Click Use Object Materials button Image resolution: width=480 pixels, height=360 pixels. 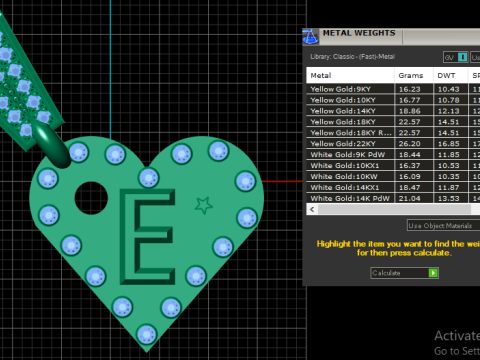(443, 226)
